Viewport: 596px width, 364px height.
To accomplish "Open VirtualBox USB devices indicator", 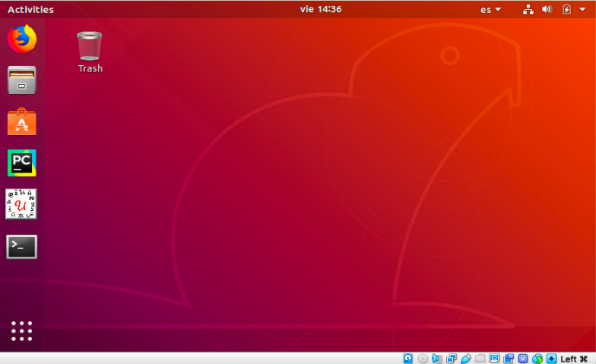I will (466, 358).
